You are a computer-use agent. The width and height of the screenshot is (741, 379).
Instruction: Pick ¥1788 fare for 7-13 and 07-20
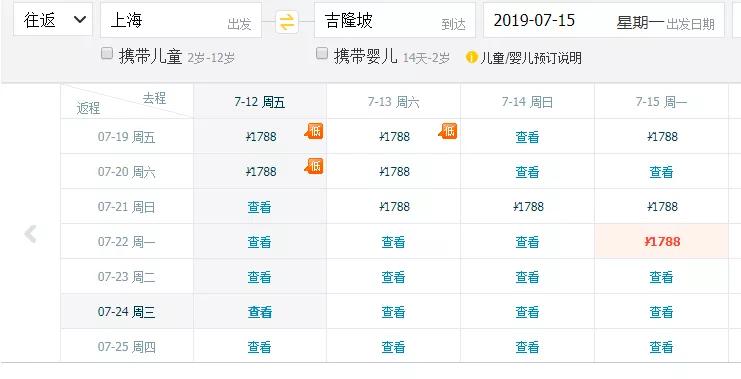tap(395, 172)
